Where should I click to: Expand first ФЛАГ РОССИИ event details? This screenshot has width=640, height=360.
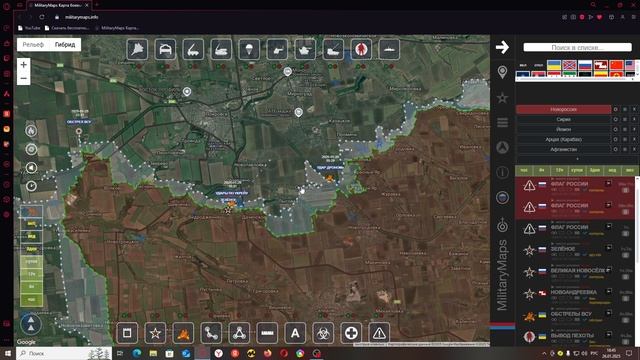point(609,183)
